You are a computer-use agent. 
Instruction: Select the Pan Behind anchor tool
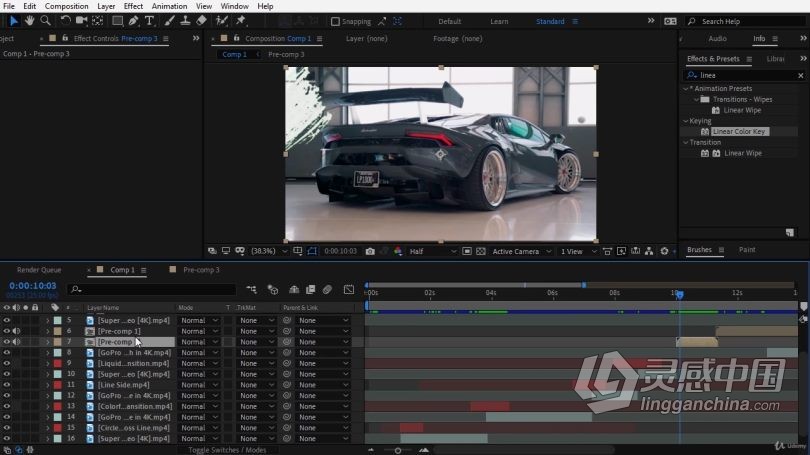97,21
